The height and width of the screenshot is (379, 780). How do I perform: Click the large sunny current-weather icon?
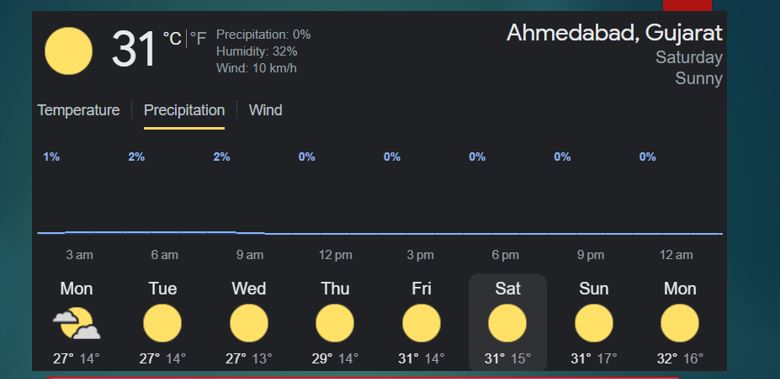pyautogui.click(x=69, y=51)
